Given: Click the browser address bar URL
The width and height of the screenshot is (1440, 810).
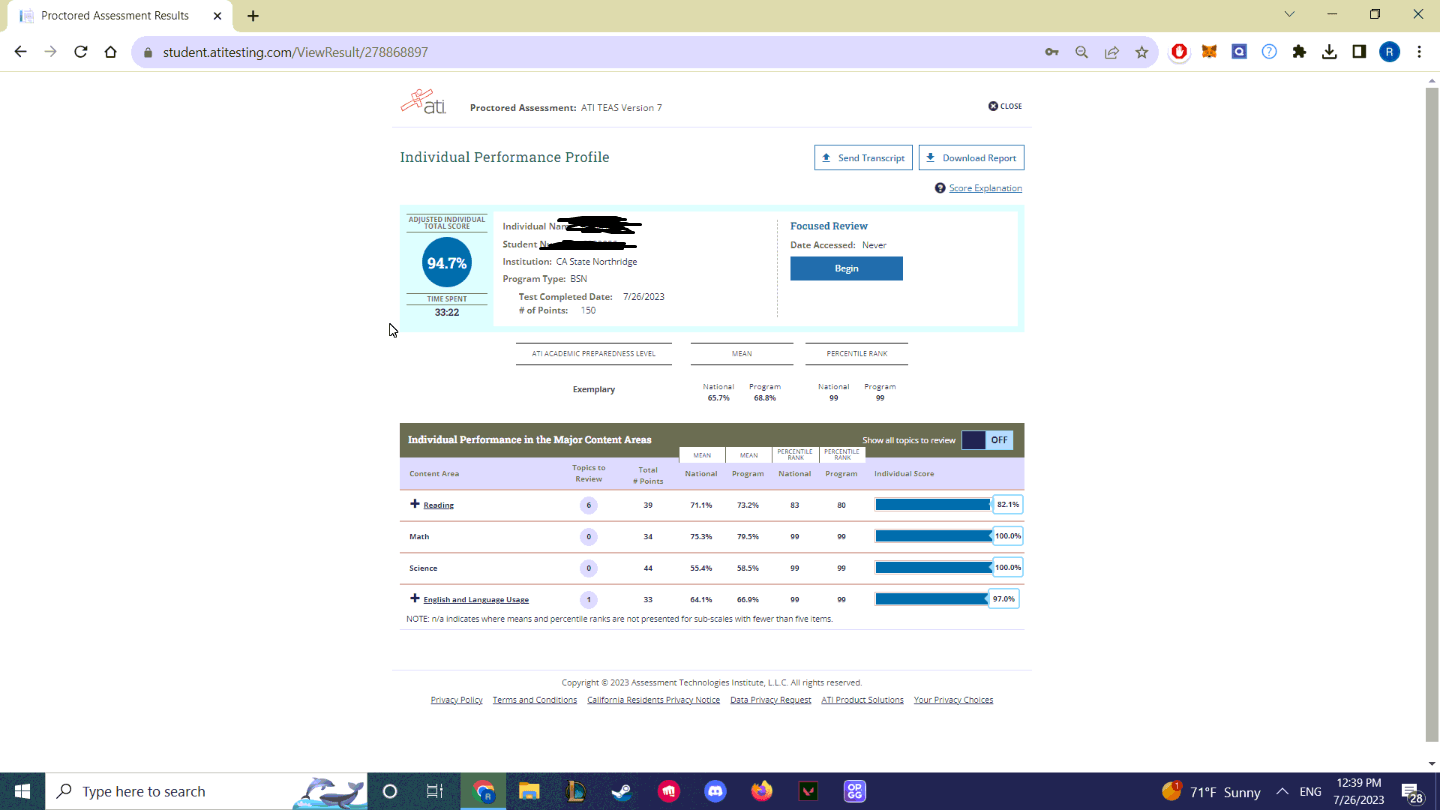Looking at the screenshot, I should [x=295, y=52].
